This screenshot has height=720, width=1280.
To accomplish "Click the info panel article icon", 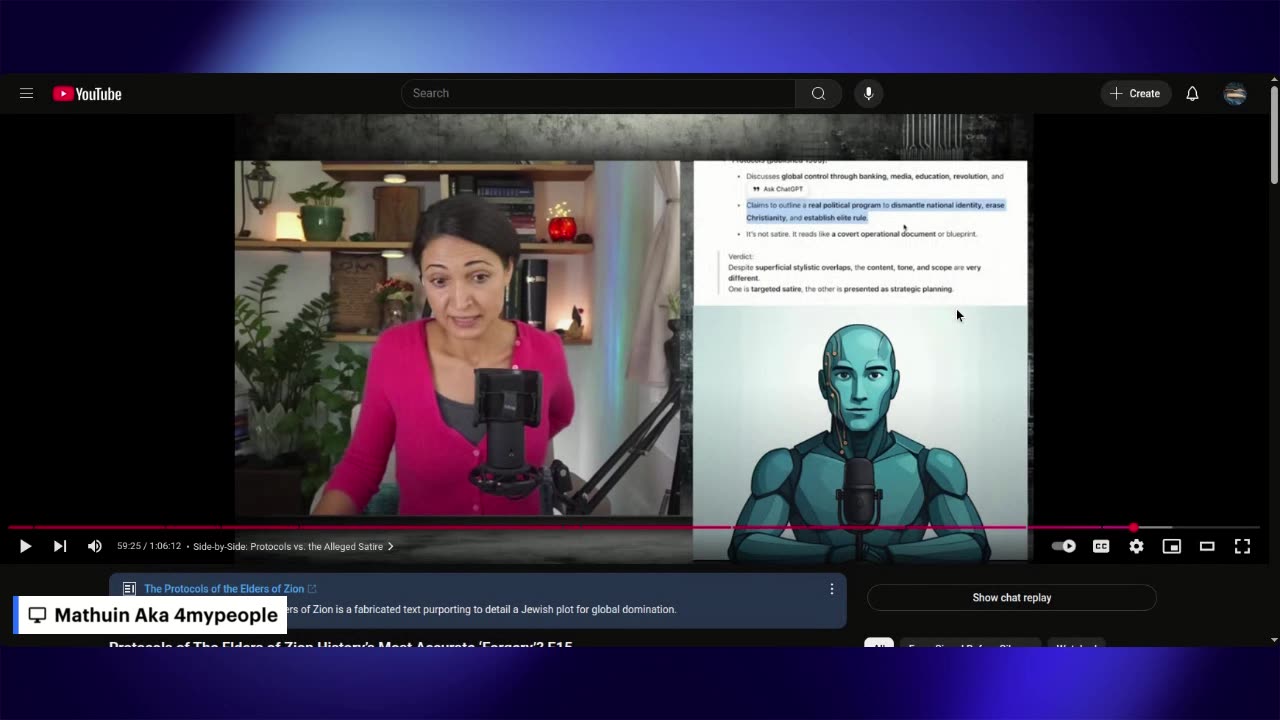I will pyautogui.click(x=129, y=589).
